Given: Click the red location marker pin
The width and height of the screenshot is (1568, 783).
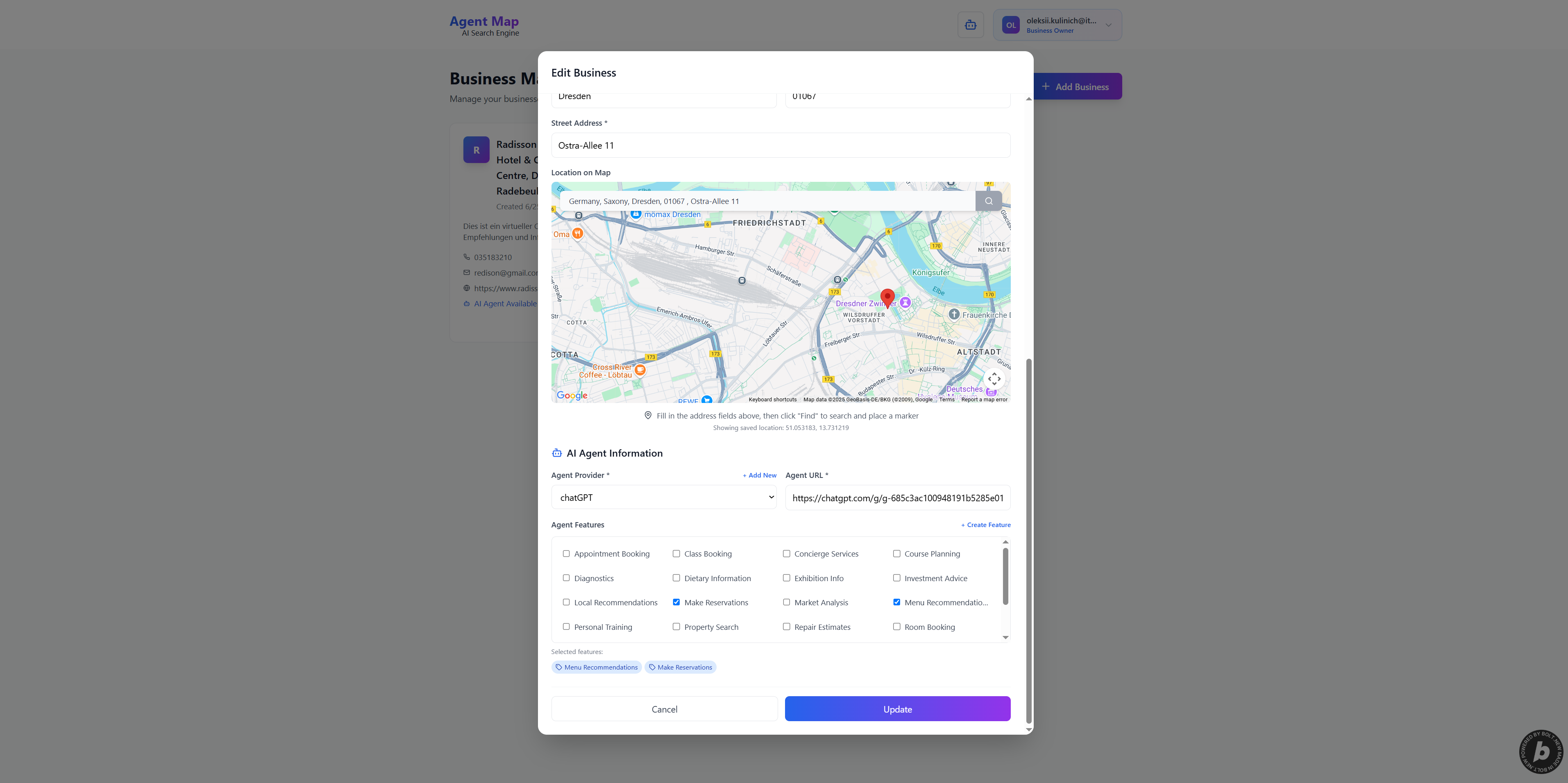Looking at the screenshot, I should pos(887,297).
